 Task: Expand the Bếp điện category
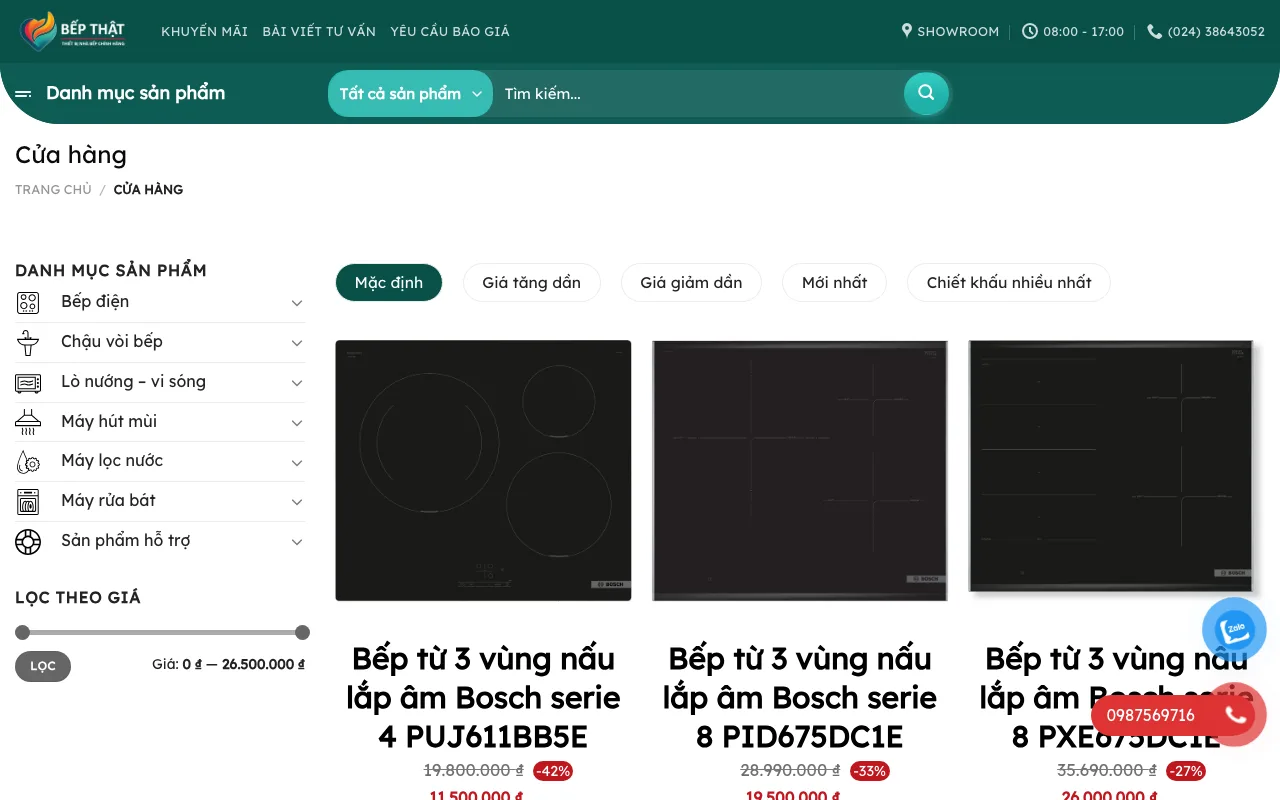[297, 302]
